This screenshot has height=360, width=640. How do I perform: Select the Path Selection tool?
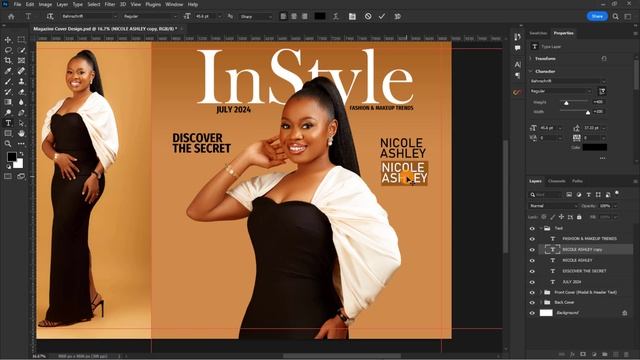coord(21,123)
